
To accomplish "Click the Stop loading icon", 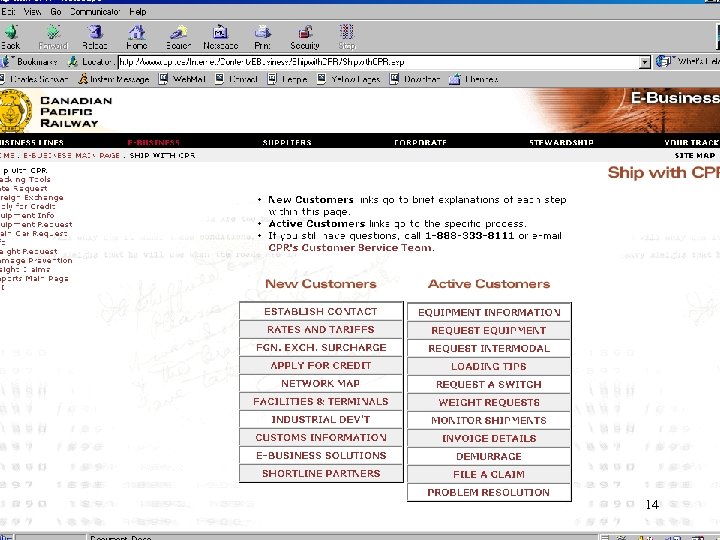I will pos(347,32).
